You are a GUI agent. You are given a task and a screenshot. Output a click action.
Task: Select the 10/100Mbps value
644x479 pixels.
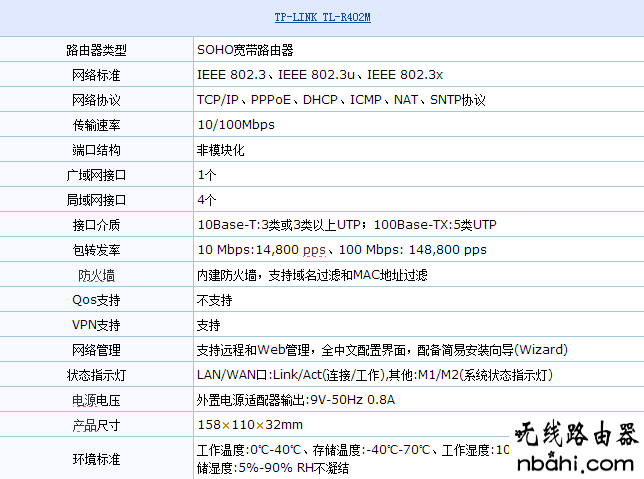pos(236,125)
